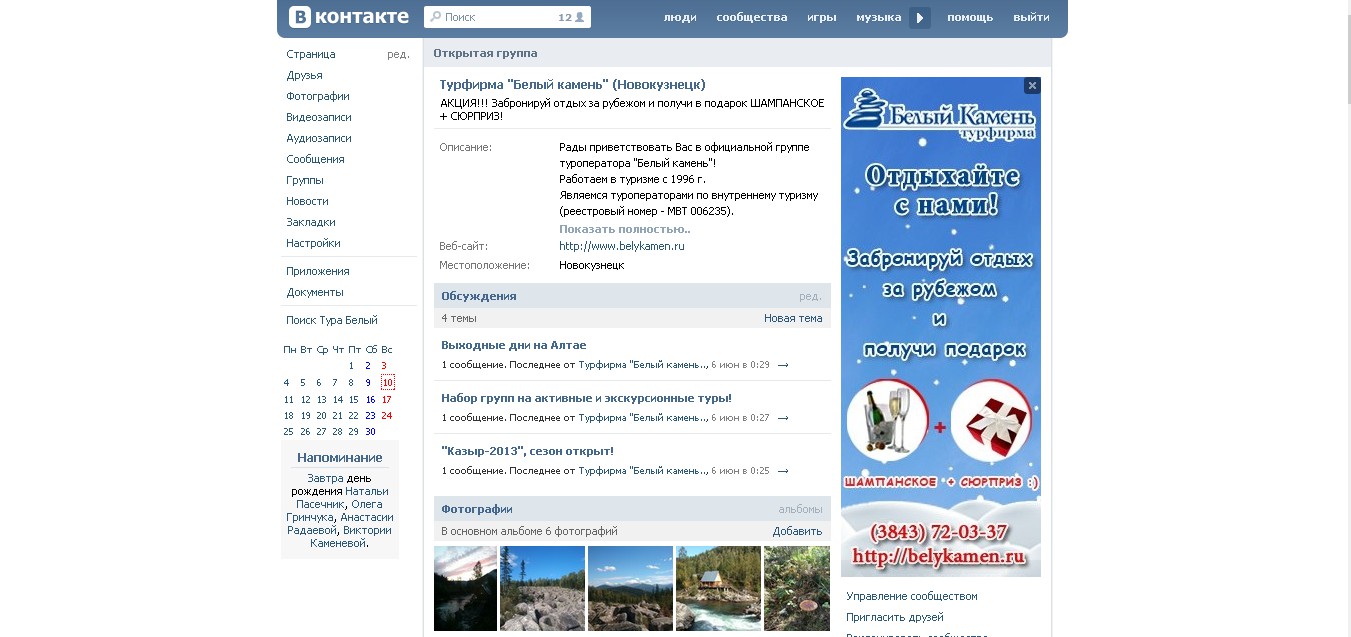This screenshot has width=1351, height=637.
Task: Select date 17 in the calendar
Action: tap(386, 399)
